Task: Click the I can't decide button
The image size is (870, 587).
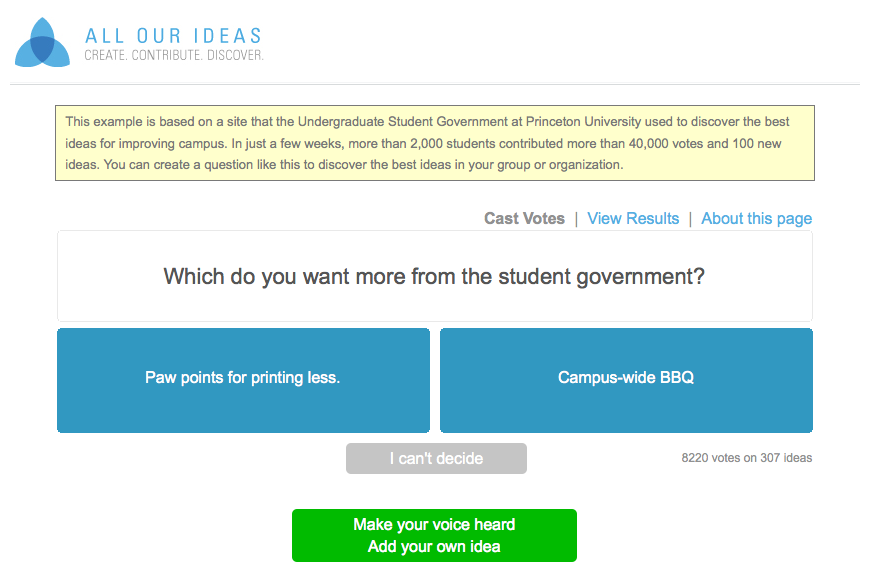Action: (x=436, y=458)
